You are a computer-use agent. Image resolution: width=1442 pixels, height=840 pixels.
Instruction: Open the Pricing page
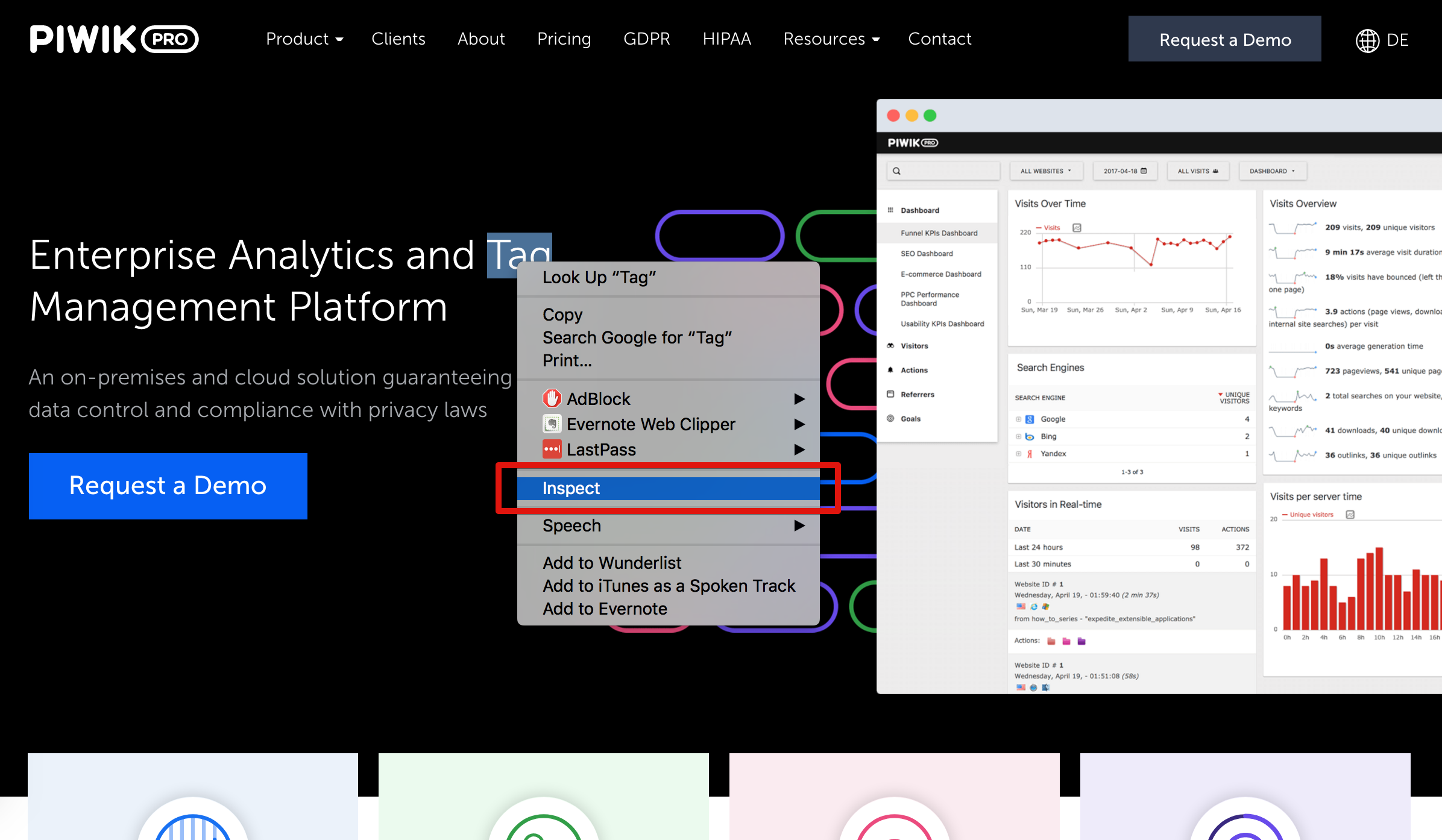coord(564,39)
